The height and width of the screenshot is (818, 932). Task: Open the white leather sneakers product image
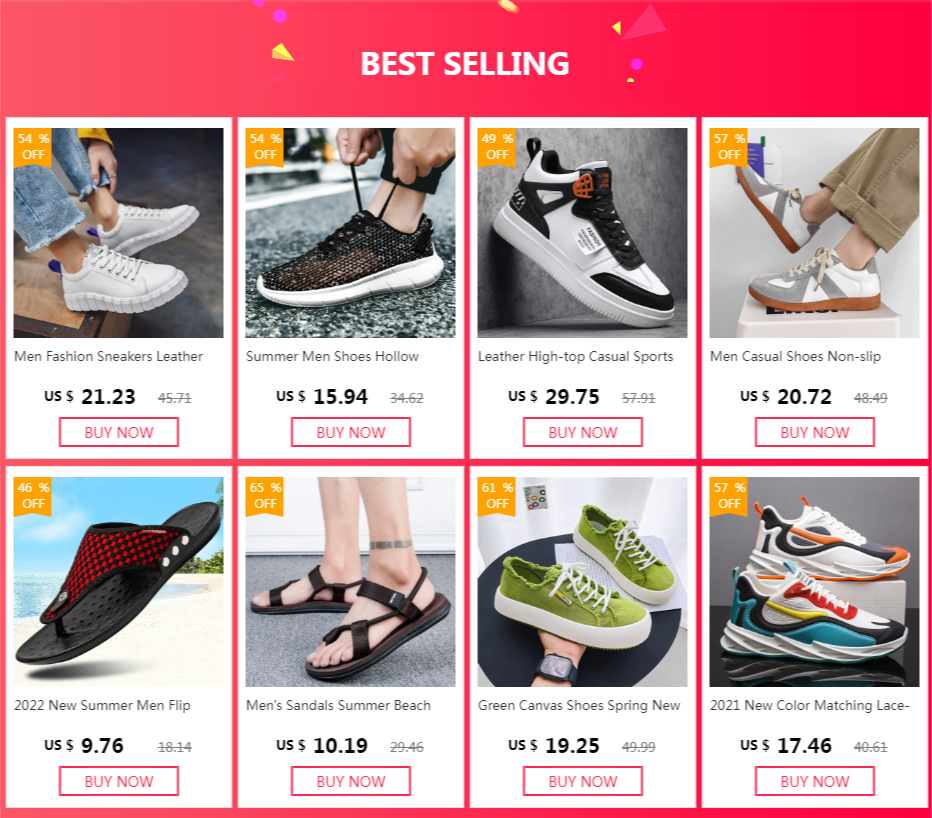pos(119,233)
